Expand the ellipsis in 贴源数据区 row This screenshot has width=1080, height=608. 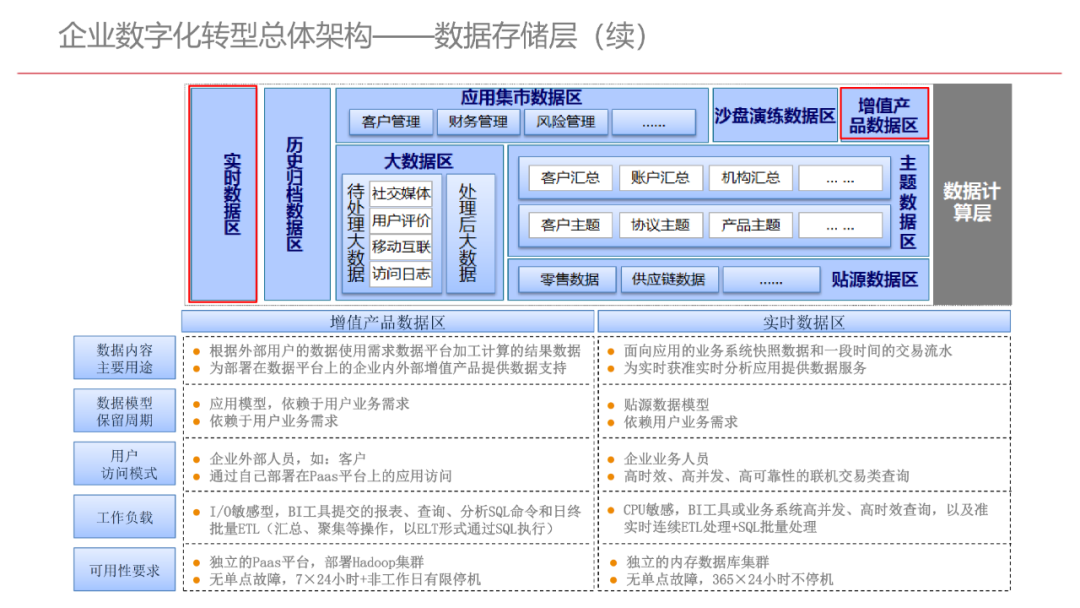tap(772, 279)
